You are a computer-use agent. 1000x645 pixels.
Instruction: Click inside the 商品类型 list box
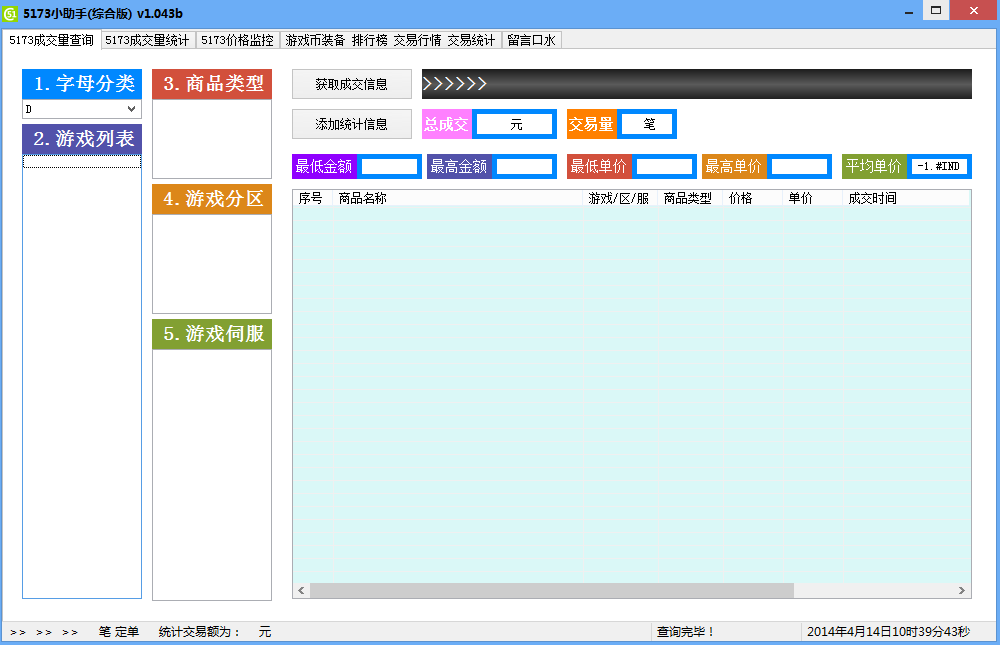[212, 139]
